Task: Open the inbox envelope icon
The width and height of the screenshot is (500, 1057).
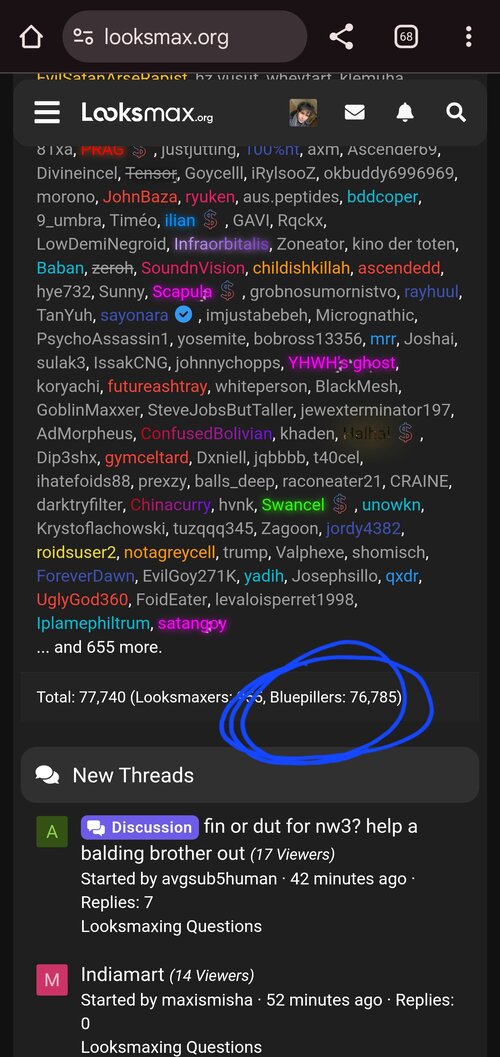Action: click(354, 113)
